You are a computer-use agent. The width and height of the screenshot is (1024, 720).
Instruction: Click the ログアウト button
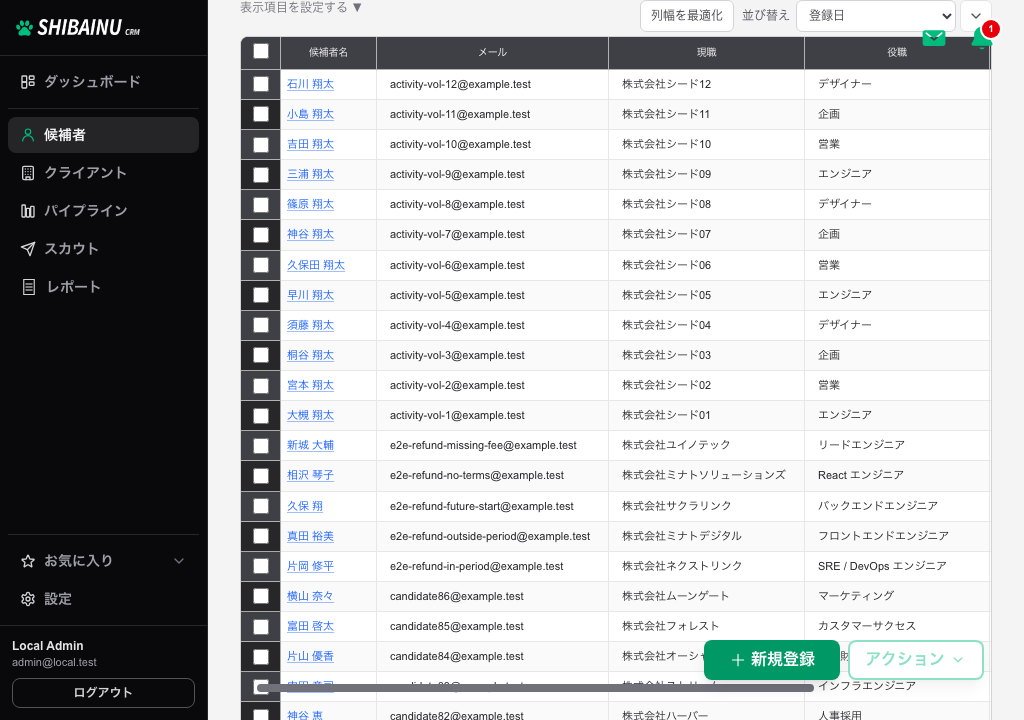103,693
